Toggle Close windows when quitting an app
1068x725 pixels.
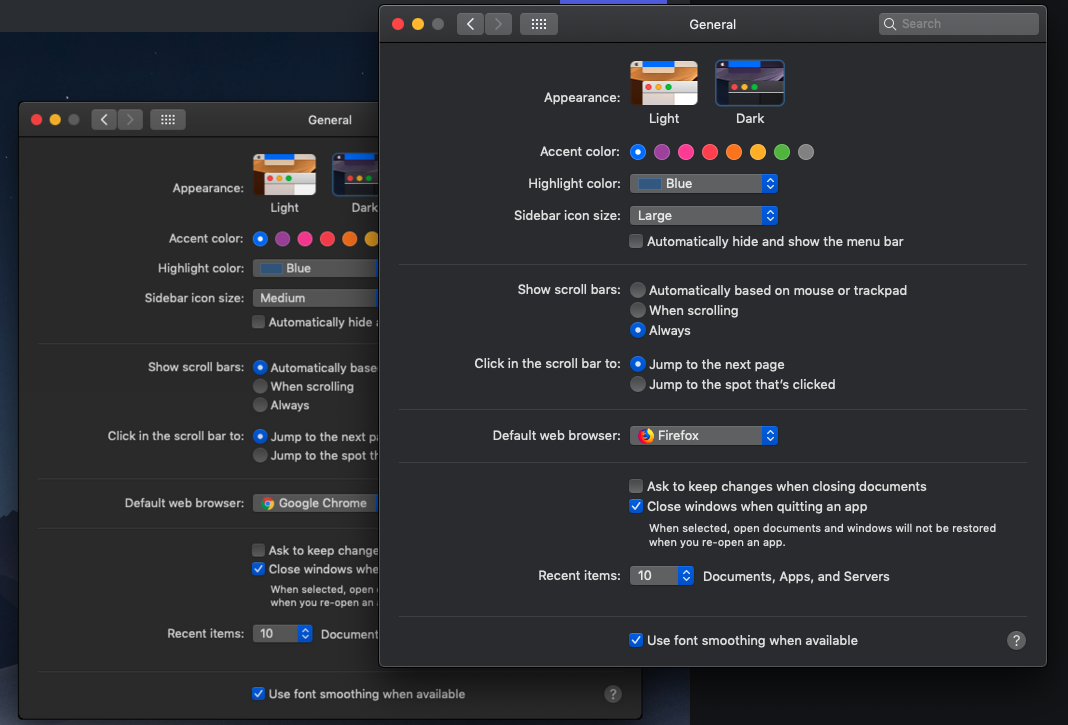(635, 506)
